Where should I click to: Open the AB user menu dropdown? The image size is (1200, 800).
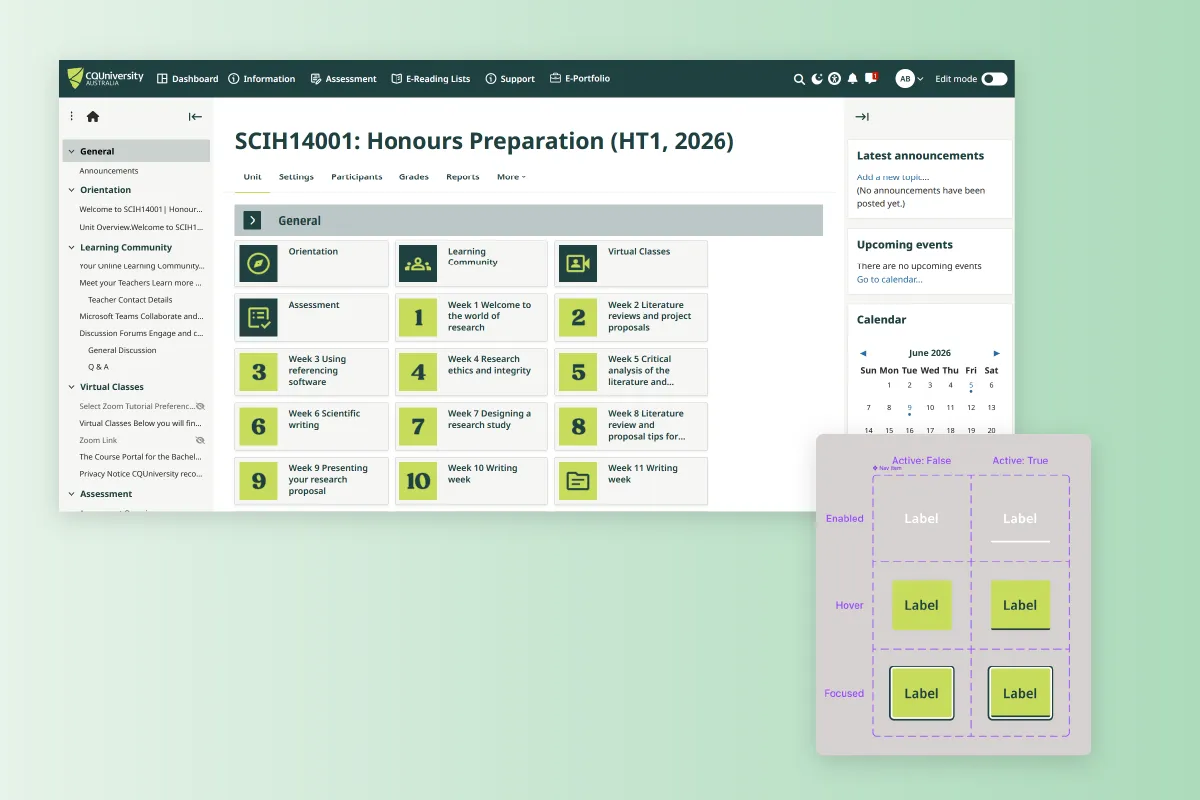(x=909, y=79)
